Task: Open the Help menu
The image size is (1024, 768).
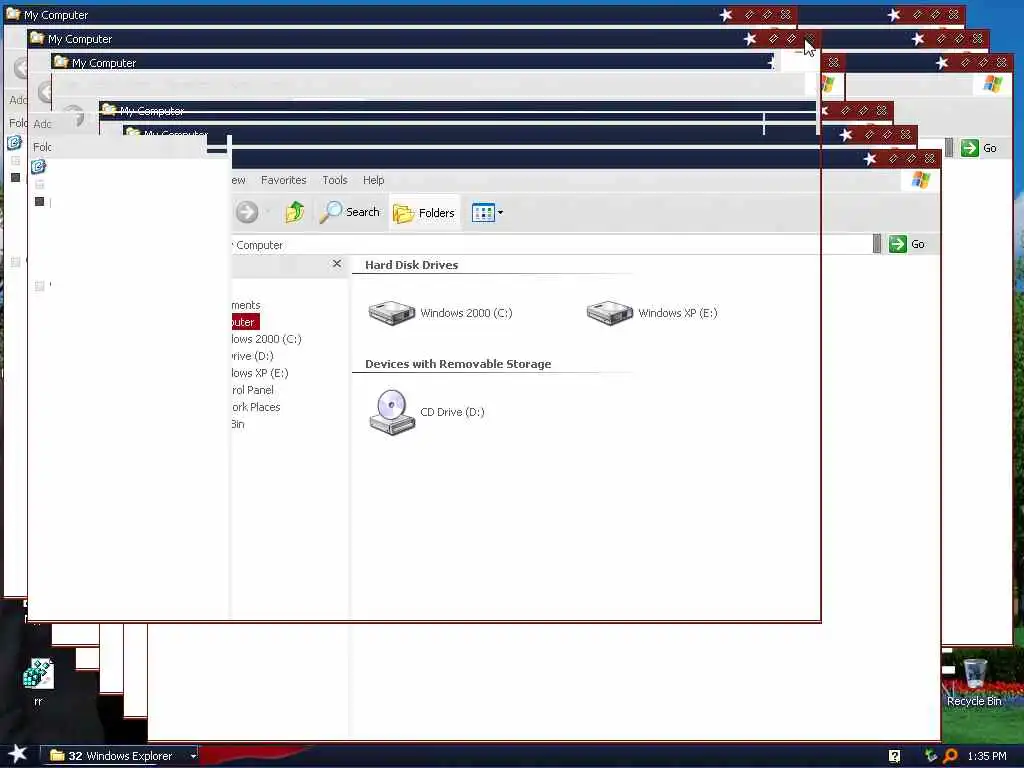Action: [374, 180]
